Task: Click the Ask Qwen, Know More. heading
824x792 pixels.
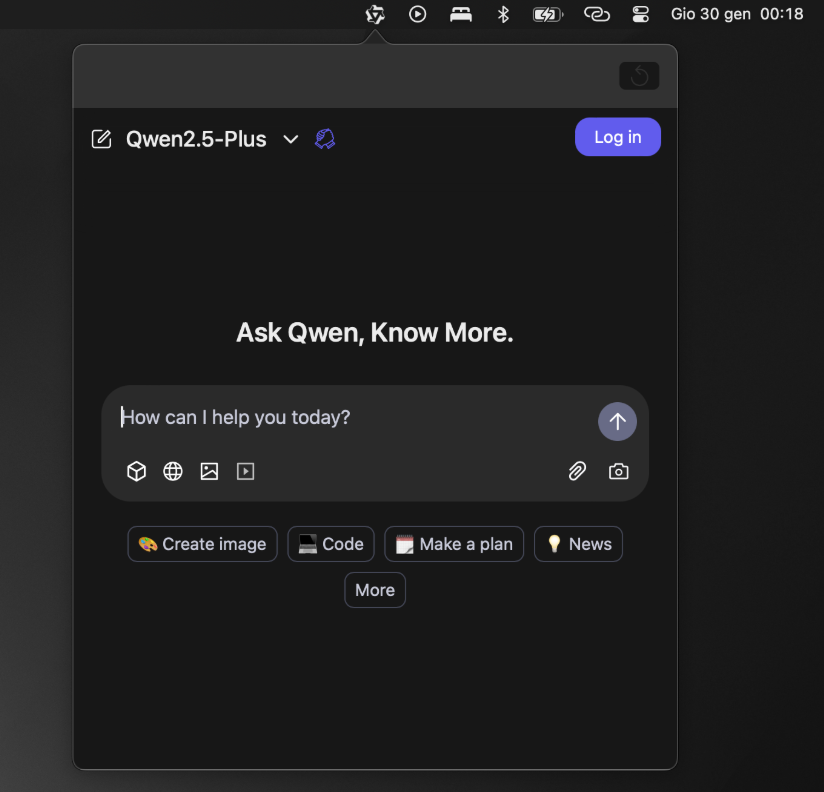Action: [x=375, y=333]
